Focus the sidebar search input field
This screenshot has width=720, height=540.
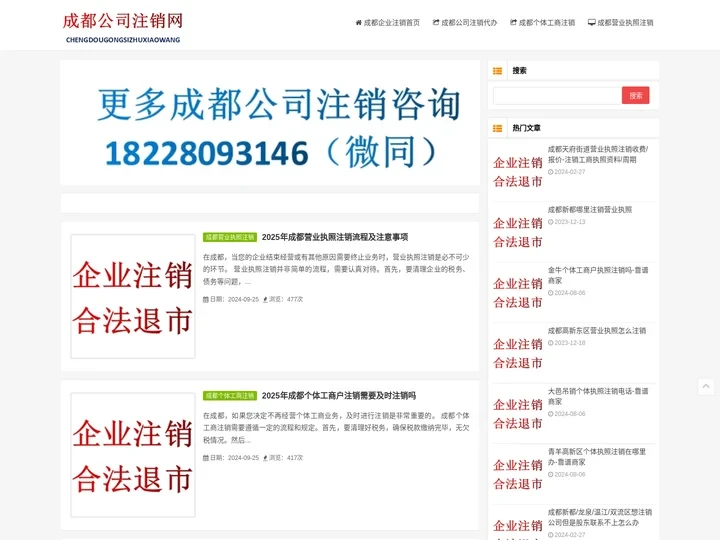557,96
